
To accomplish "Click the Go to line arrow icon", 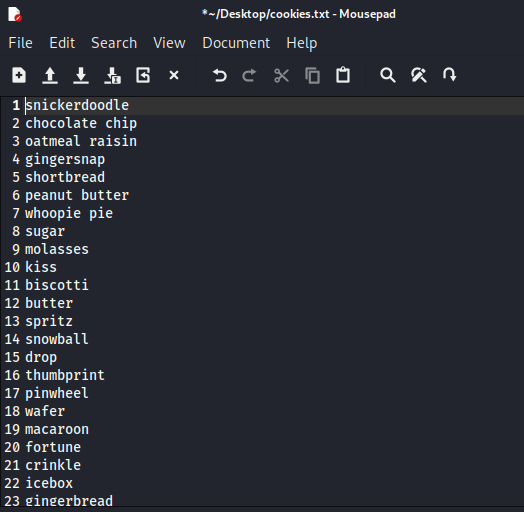I will click(449, 75).
